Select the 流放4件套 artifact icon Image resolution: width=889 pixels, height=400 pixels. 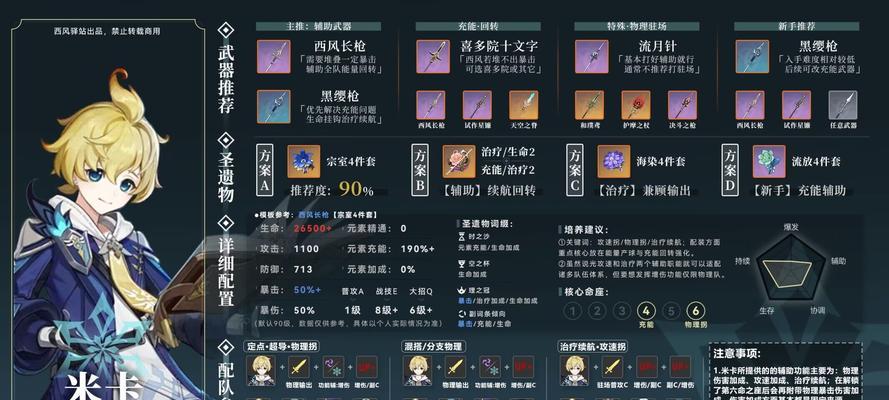(x=769, y=161)
